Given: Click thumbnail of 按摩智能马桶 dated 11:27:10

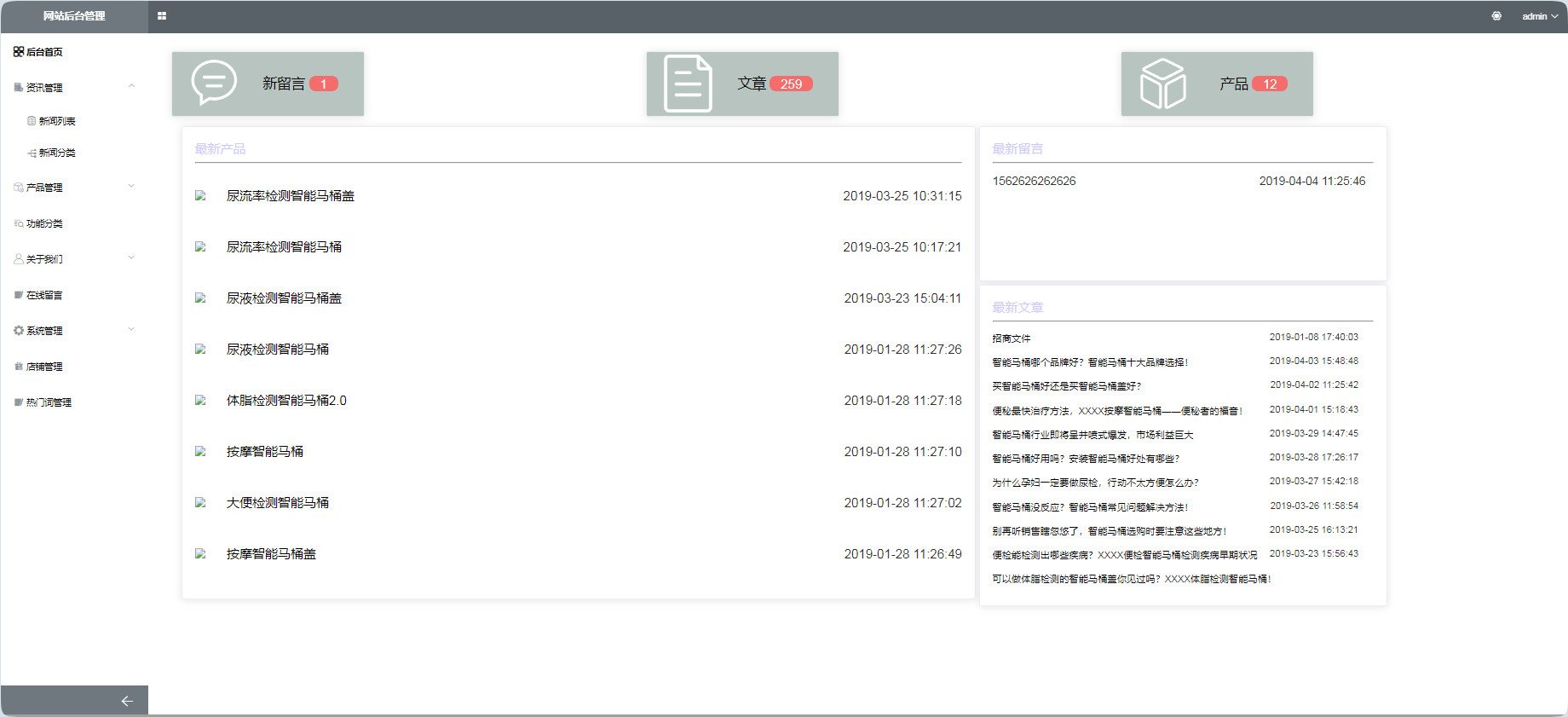Looking at the screenshot, I should (200, 451).
